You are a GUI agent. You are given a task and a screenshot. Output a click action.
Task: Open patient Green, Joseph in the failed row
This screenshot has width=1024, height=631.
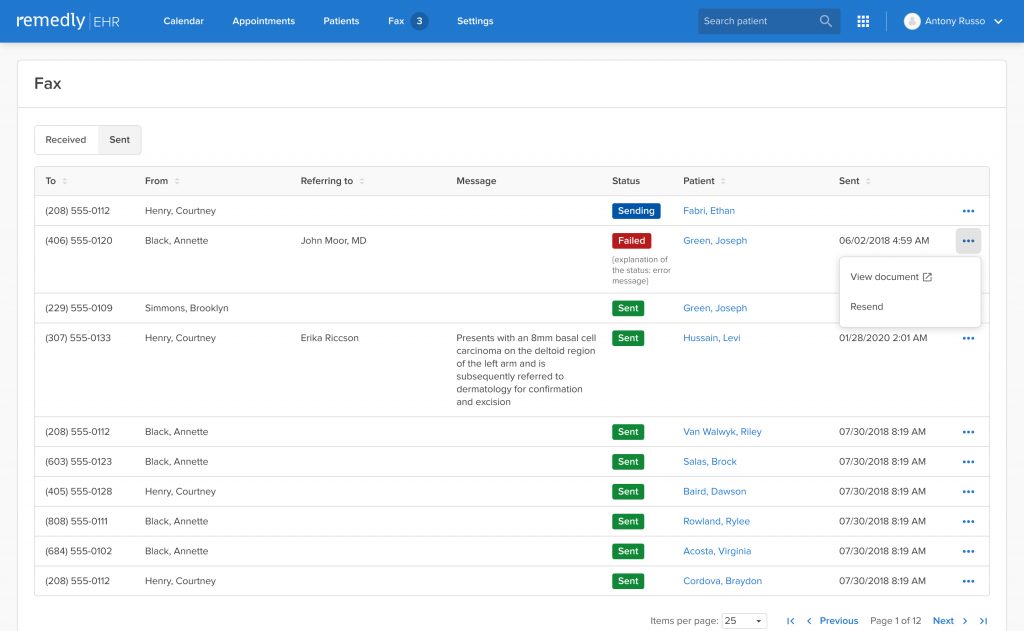pos(715,241)
